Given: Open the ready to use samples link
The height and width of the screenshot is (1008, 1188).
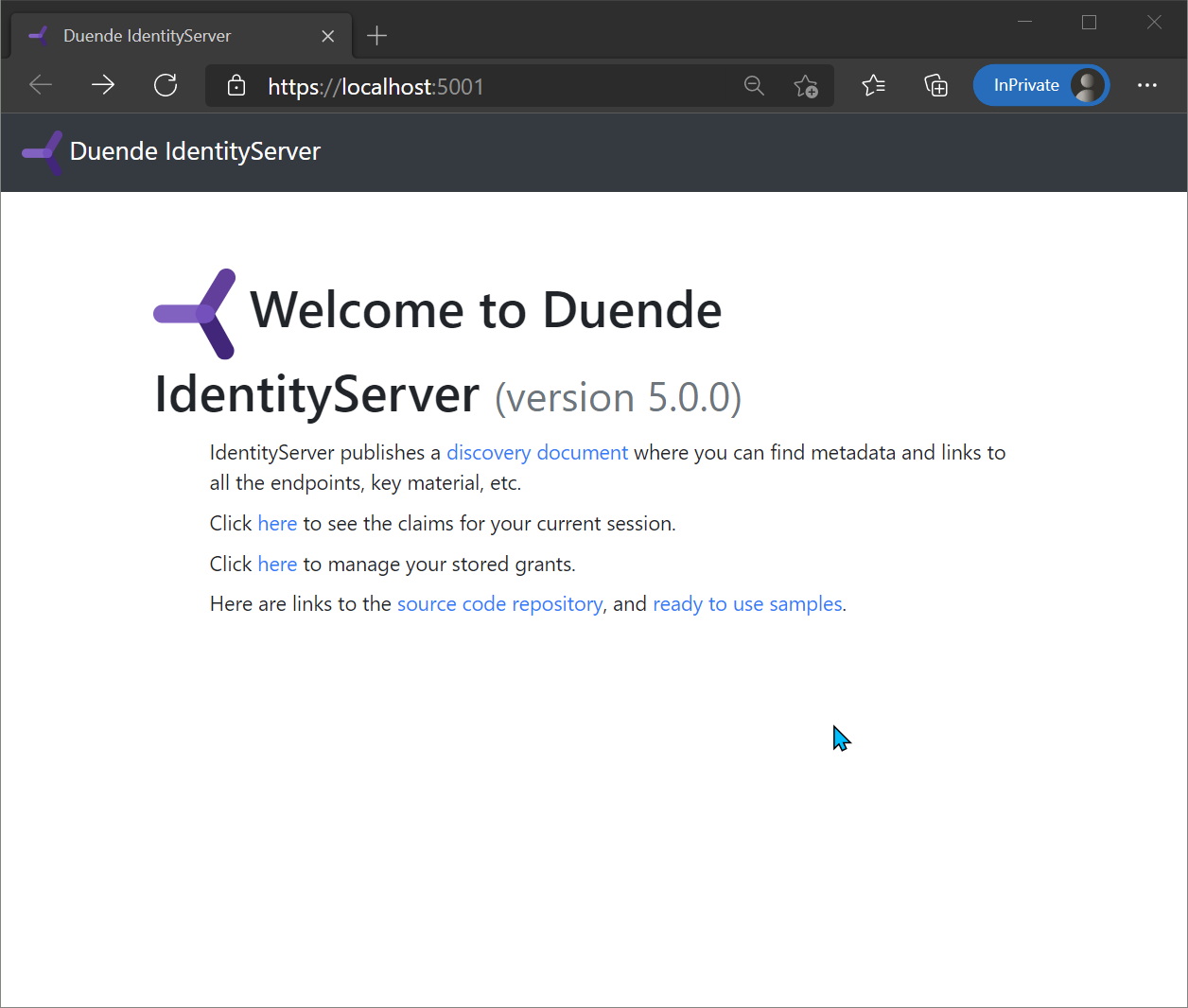Looking at the screenshot, I should coord(747,604).
